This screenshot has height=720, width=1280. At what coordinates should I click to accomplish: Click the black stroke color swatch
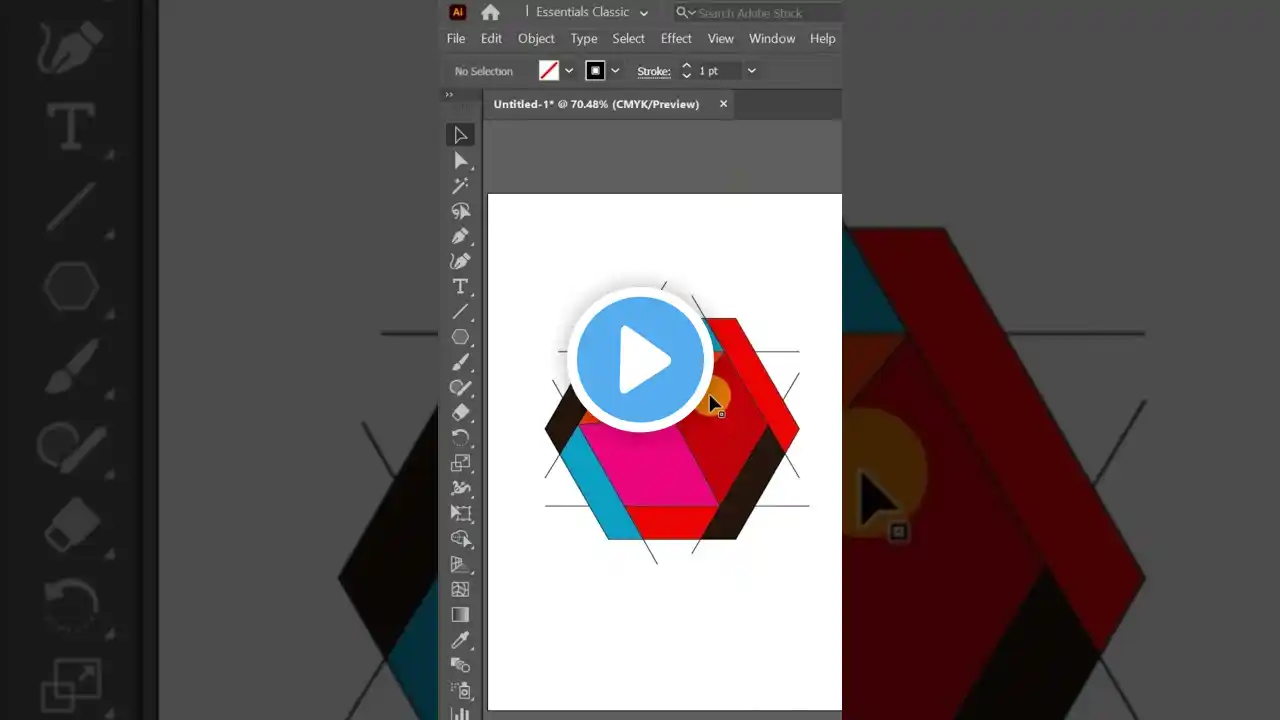pos(596,71)
